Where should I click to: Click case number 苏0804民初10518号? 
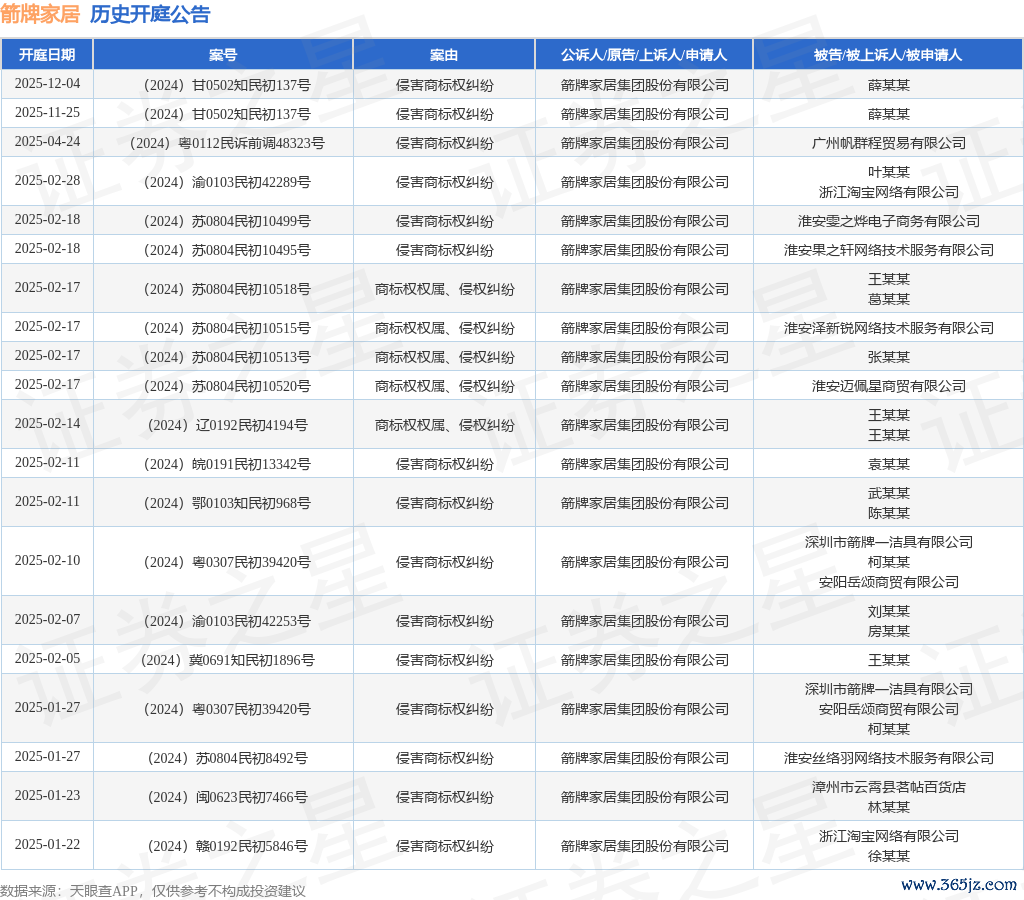pyautogui.click(x=227, y=289)
